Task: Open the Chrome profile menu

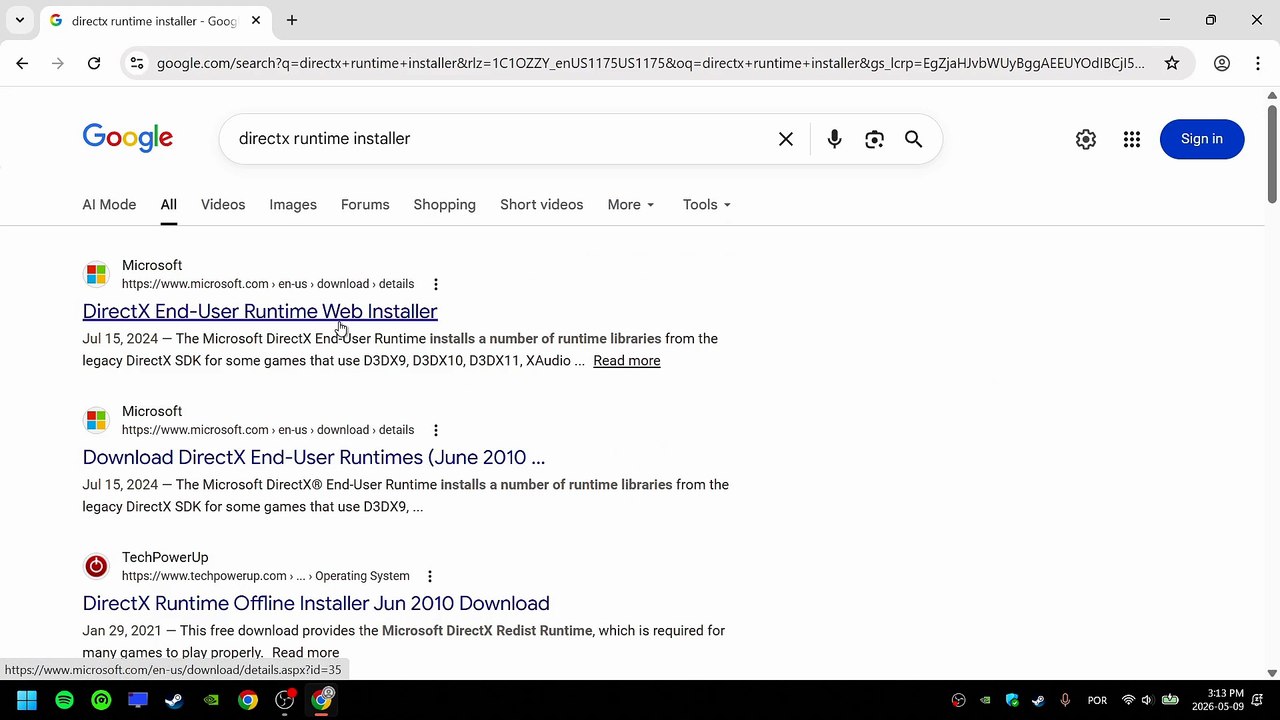Action: (1222, 63)
